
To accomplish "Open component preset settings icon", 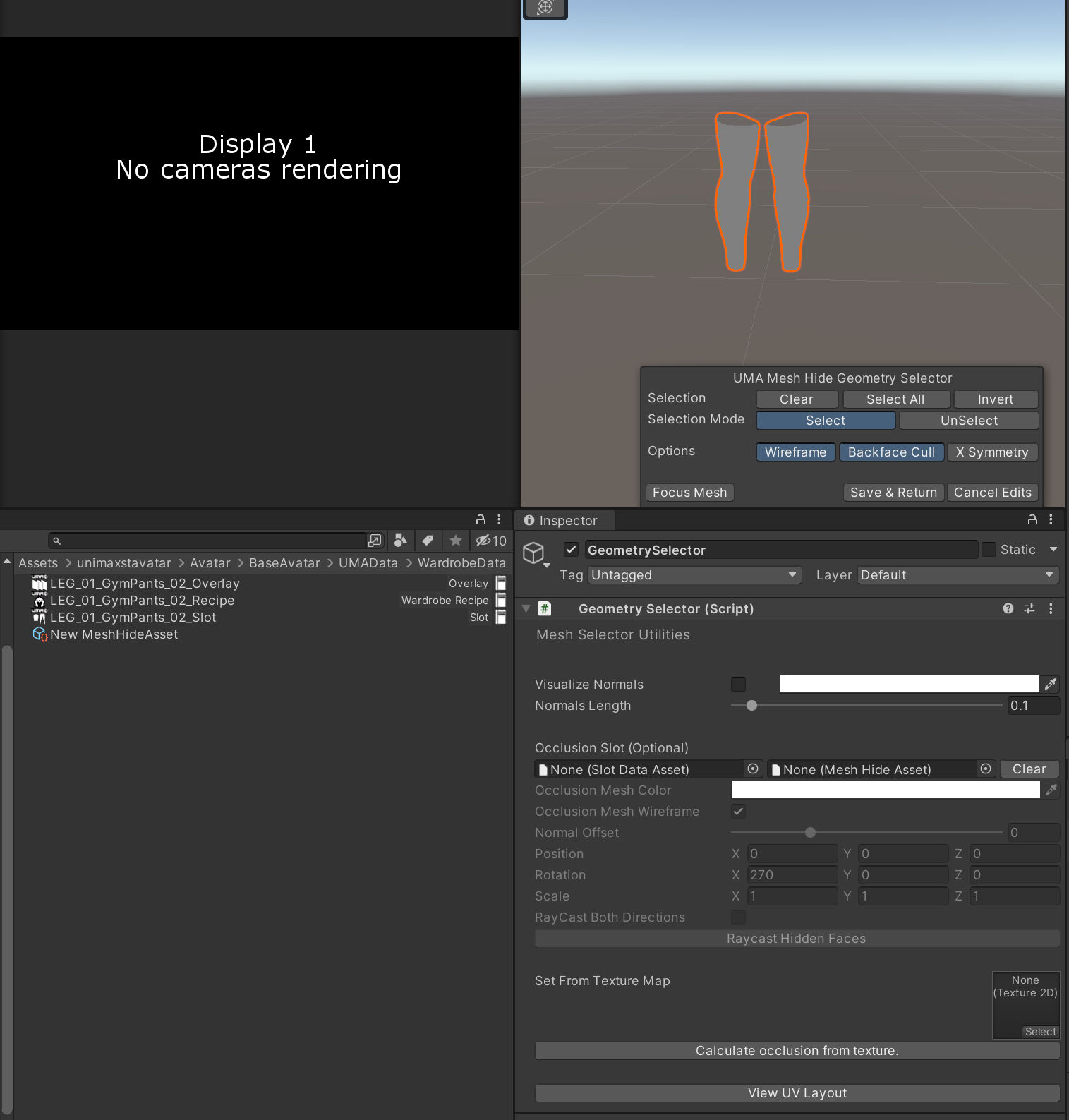I will 1029,608.
